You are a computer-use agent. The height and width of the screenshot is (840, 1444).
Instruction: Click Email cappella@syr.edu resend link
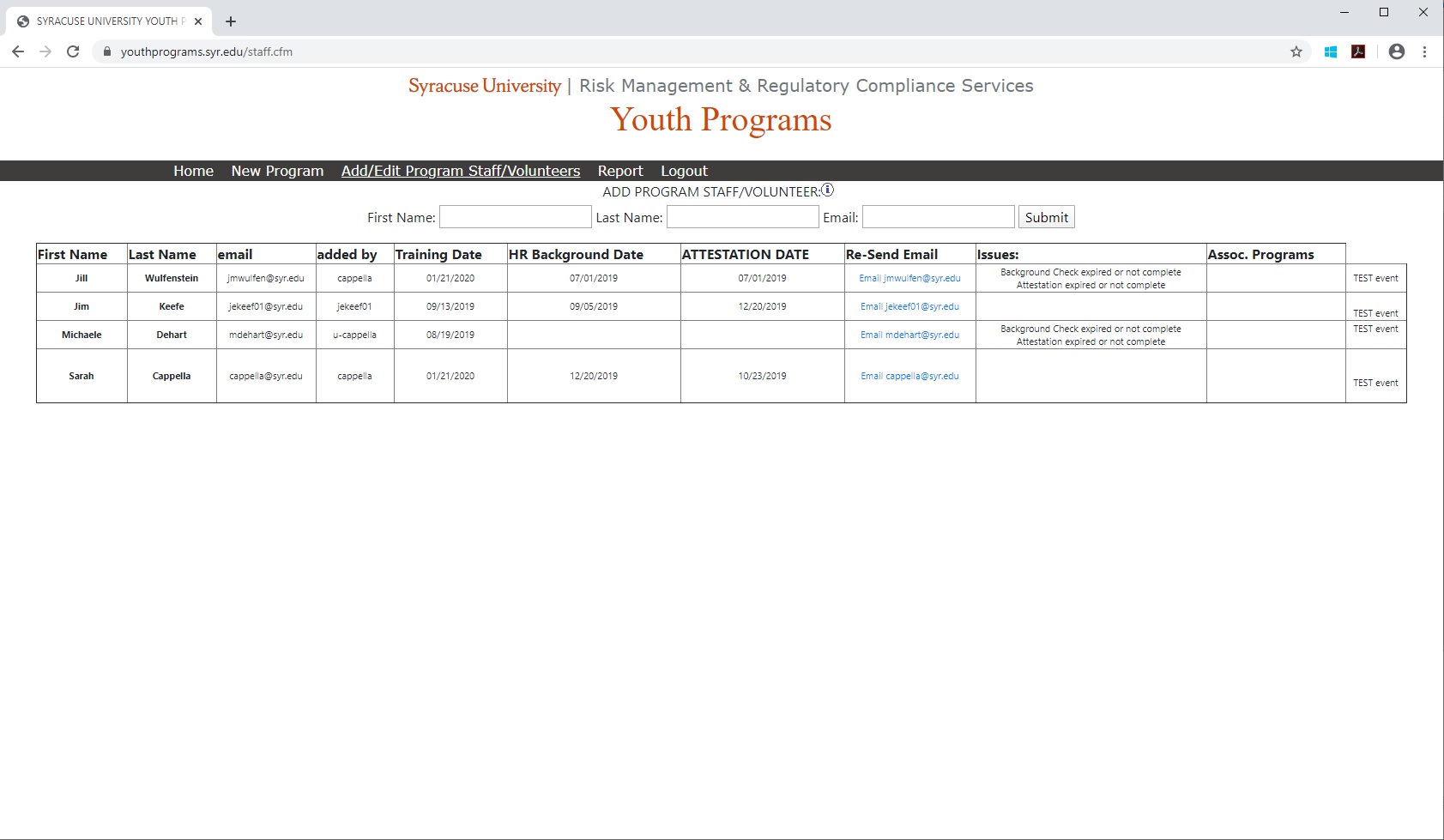point(909,376)
